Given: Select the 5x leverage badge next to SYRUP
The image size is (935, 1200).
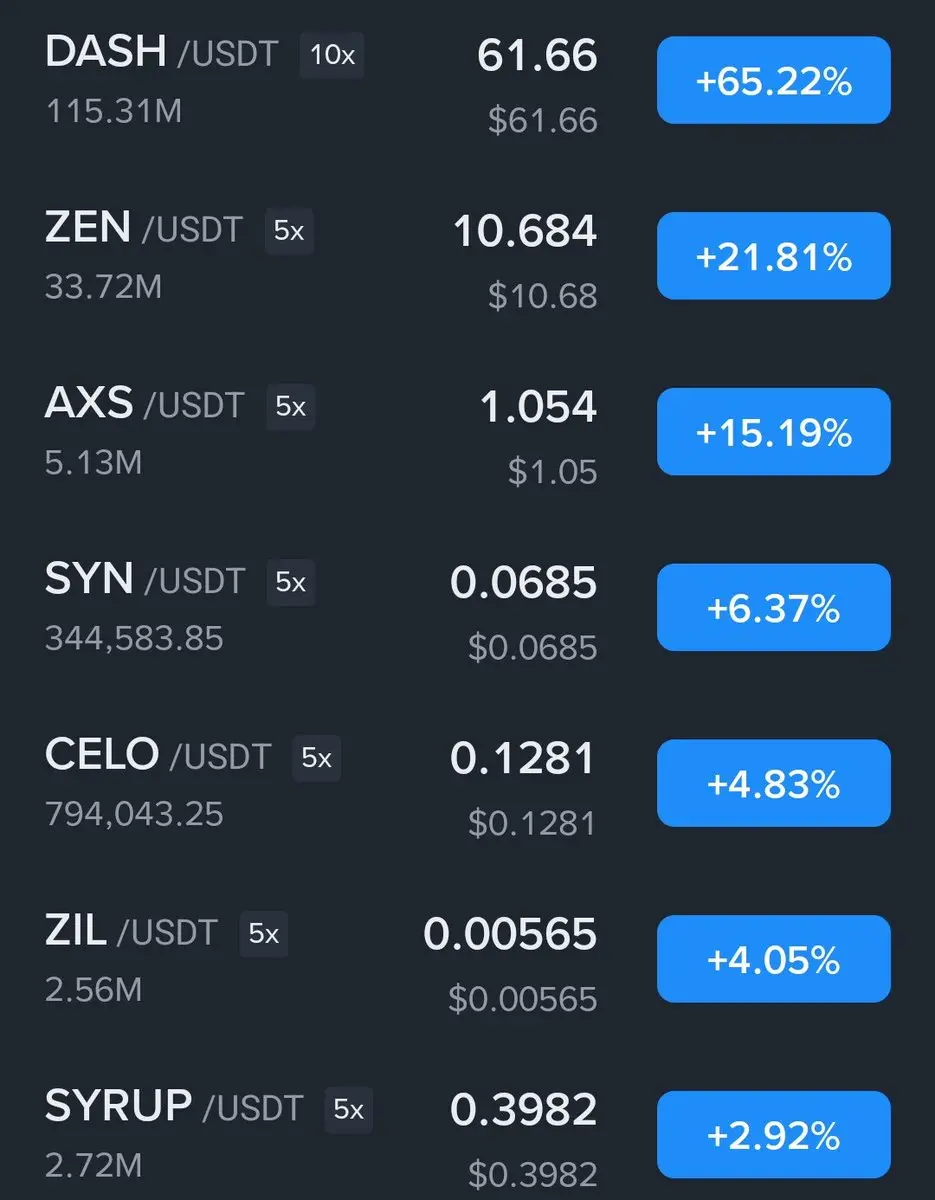Looking at the screenshot, I should click(348, 1110).
